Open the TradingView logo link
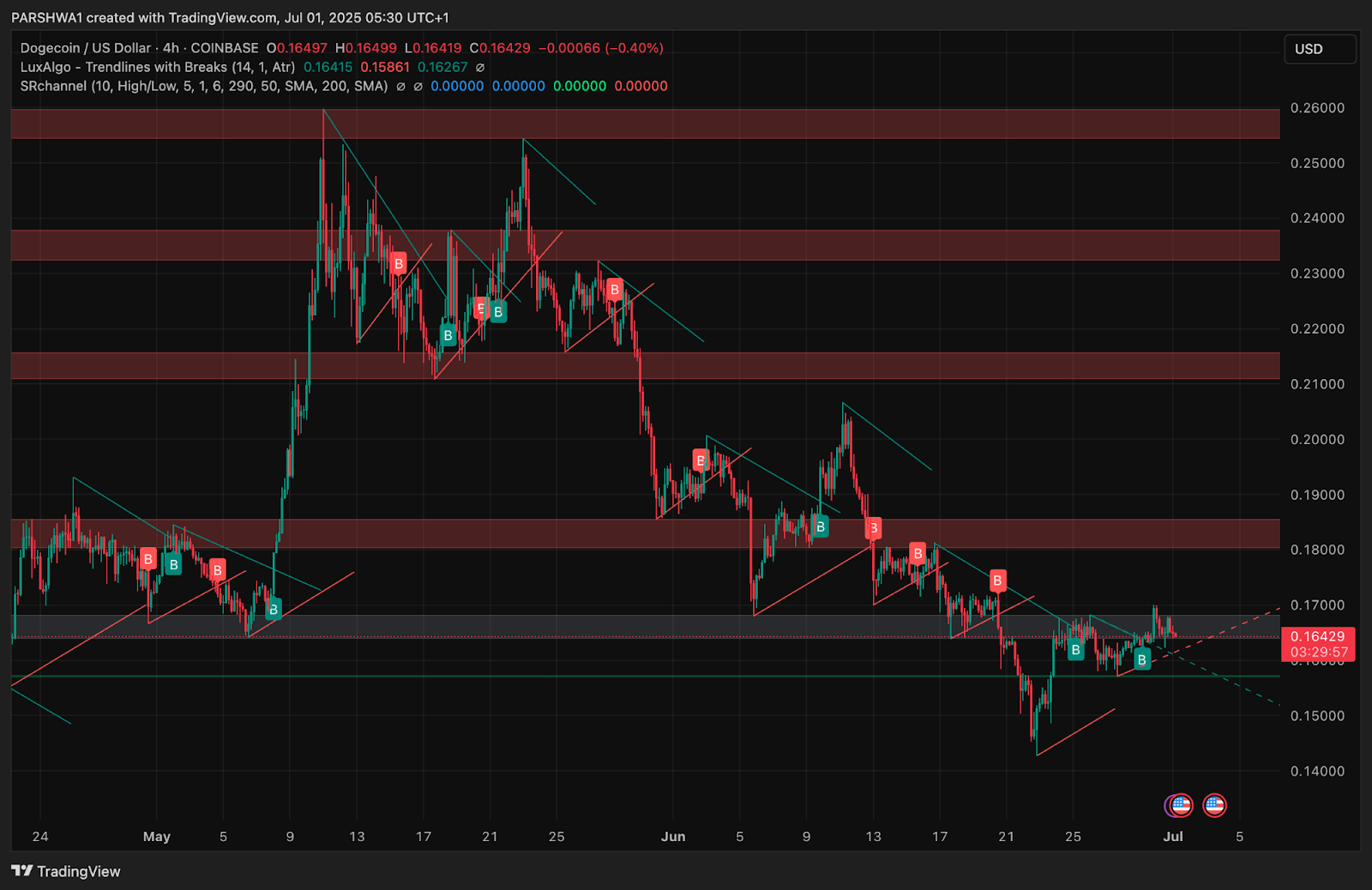The width and height of the screenshot is (1372, 890). pyautogui.click(x=66, y=871)
